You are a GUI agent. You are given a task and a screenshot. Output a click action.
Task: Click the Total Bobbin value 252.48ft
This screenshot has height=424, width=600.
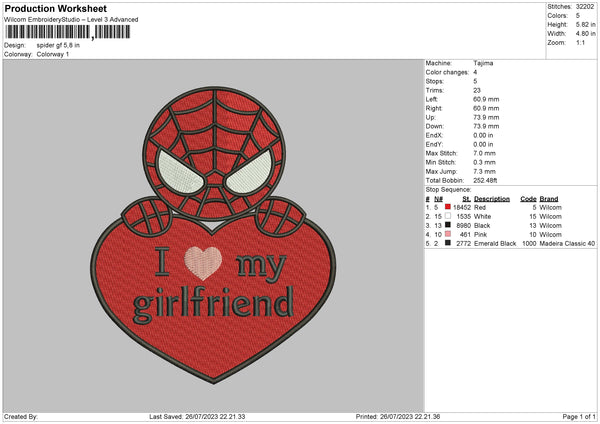(x=485, y=180)
